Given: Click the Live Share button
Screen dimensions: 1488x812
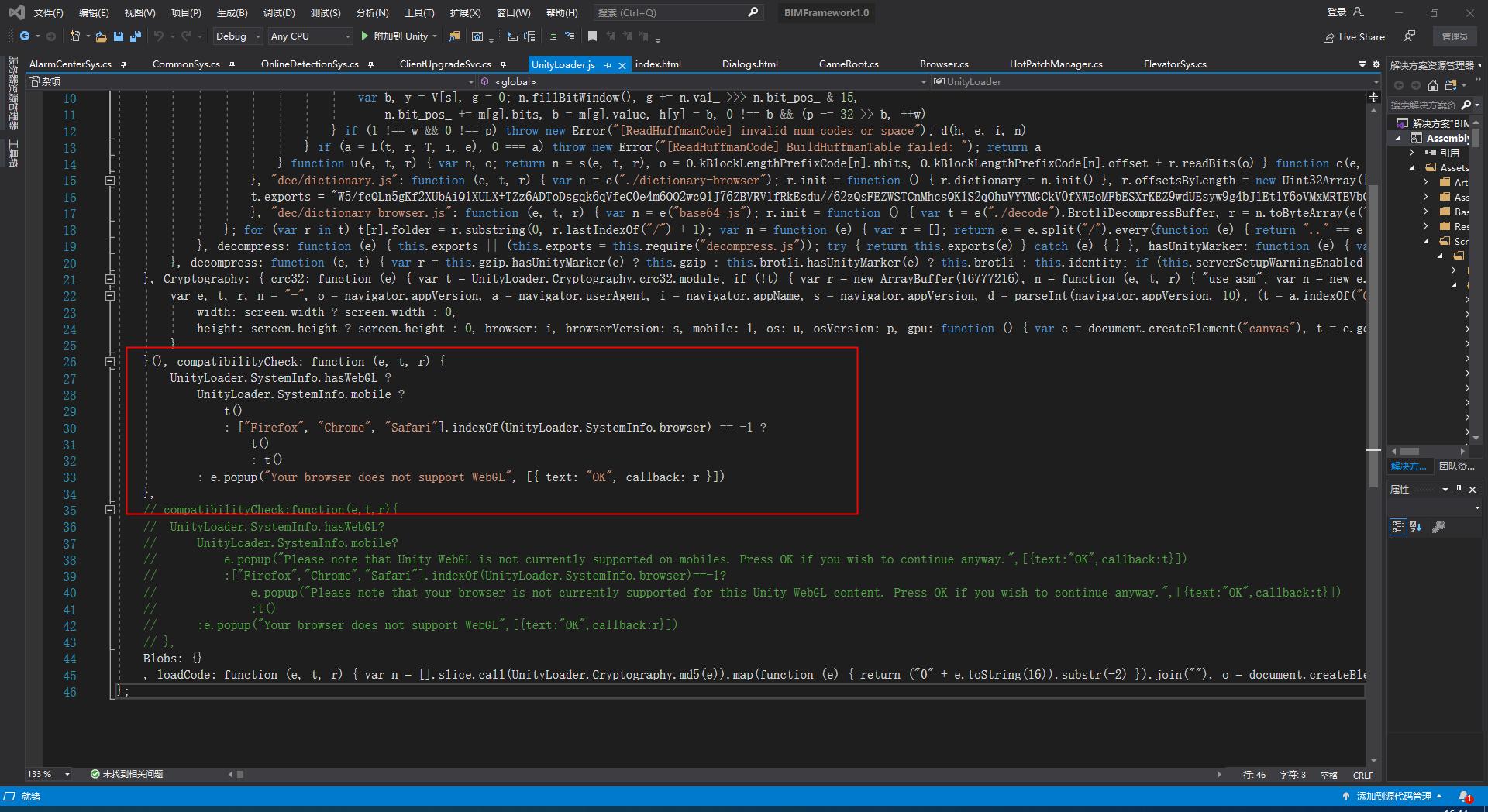Looking at the screenshot, I should pyautogui.click(x=1354, y=36).
